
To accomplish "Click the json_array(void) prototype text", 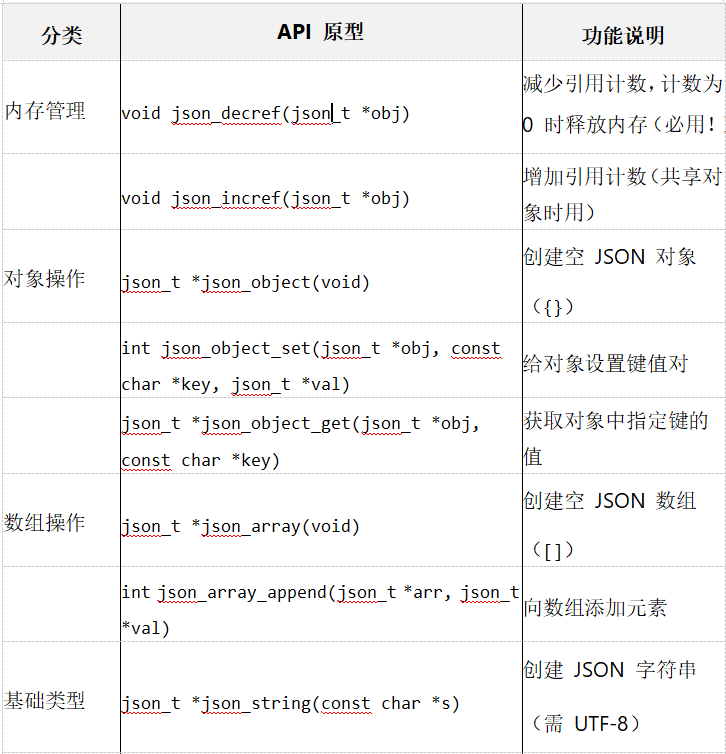I will coord(240,526).
